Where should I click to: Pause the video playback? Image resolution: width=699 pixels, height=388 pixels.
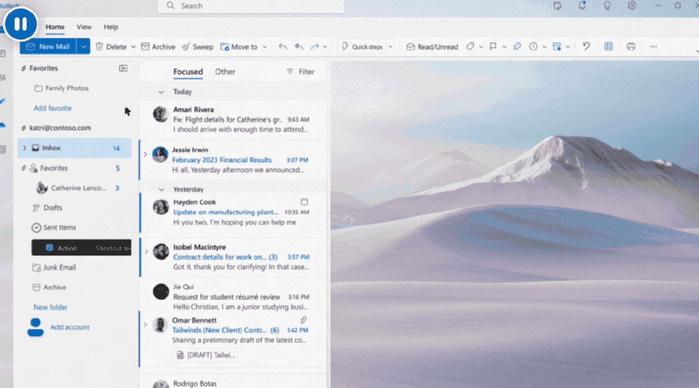21,24
